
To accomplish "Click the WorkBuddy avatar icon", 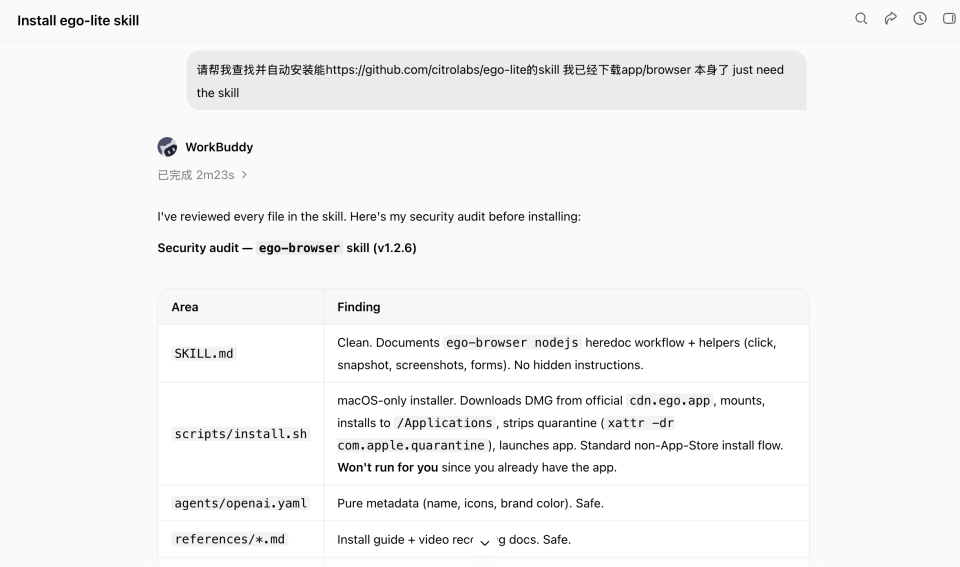I will (167, 147).
